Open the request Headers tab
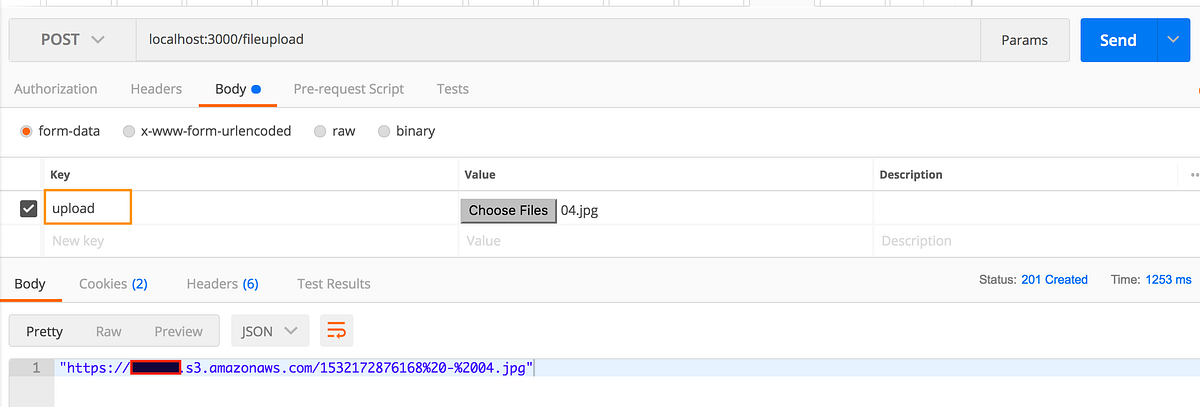 tap(156, 89)
